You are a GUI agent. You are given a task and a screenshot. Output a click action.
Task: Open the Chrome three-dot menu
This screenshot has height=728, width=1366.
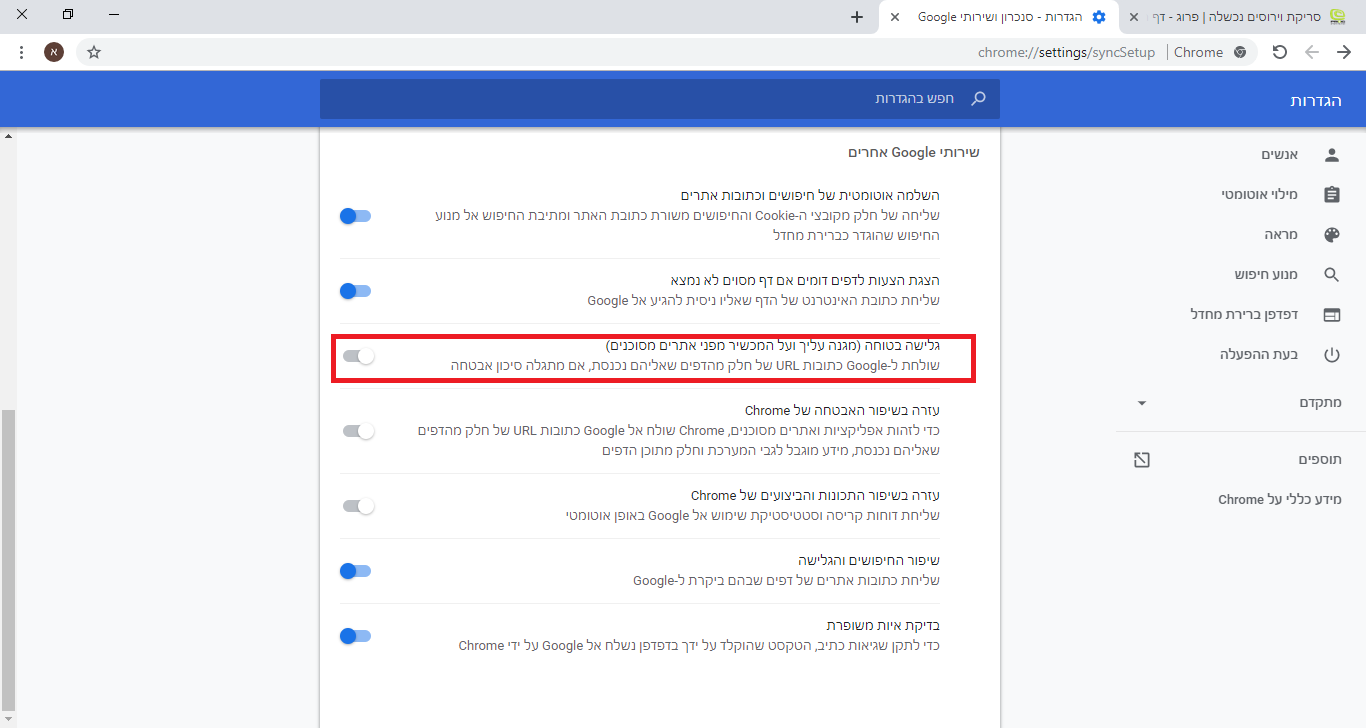point(20,52)
